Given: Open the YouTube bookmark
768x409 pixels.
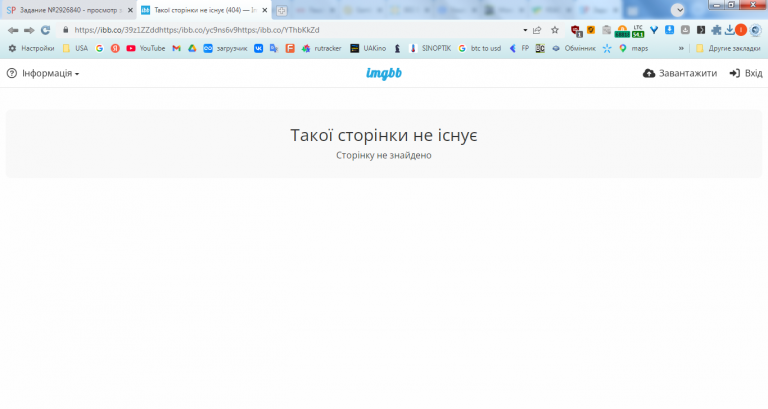Looking at the screenshot, I should pos(146,48).
